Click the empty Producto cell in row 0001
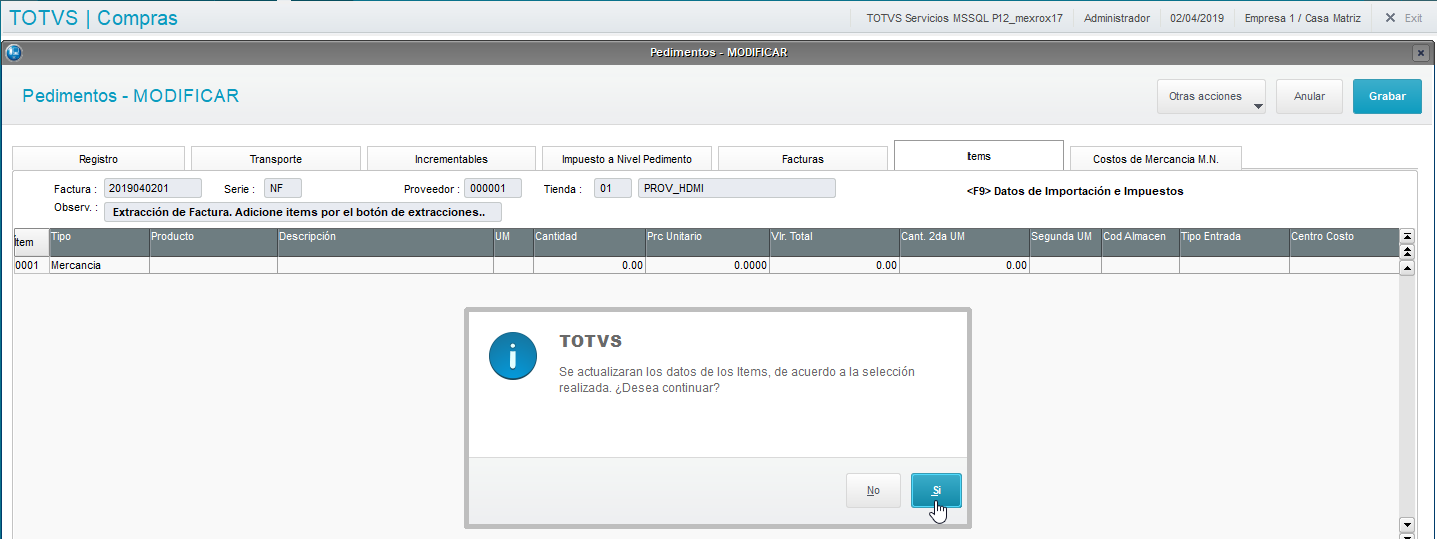1437x539 pixels. [x=213, y=266]
